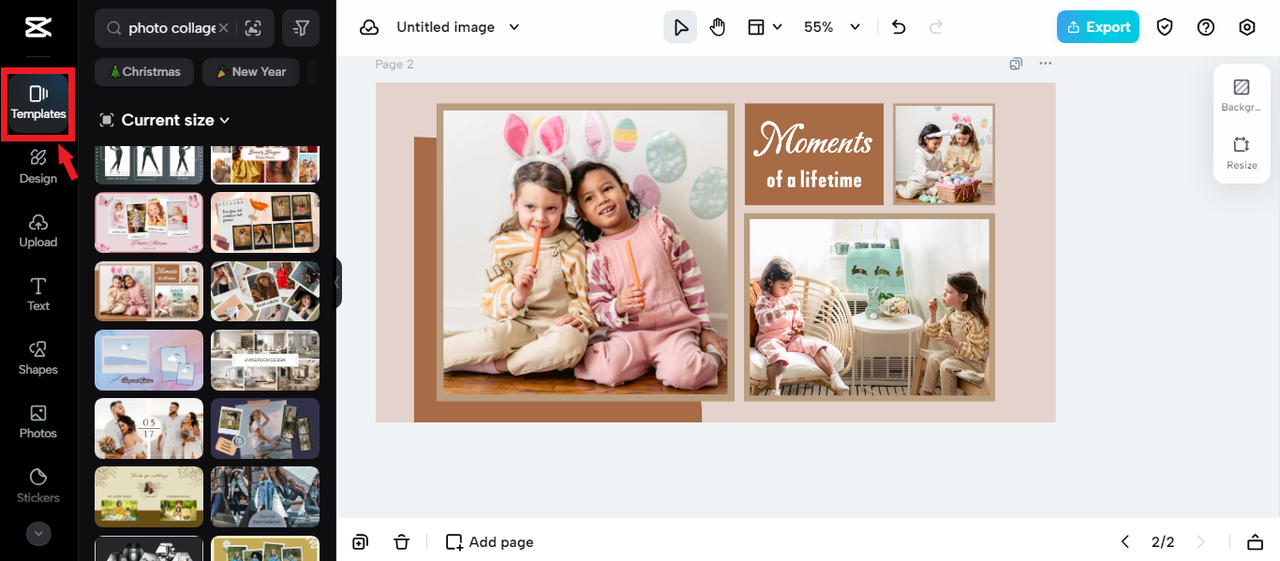
Task: Choose the dark navy photo collage template
Action: pyautogui.click(x=265, y=428)
